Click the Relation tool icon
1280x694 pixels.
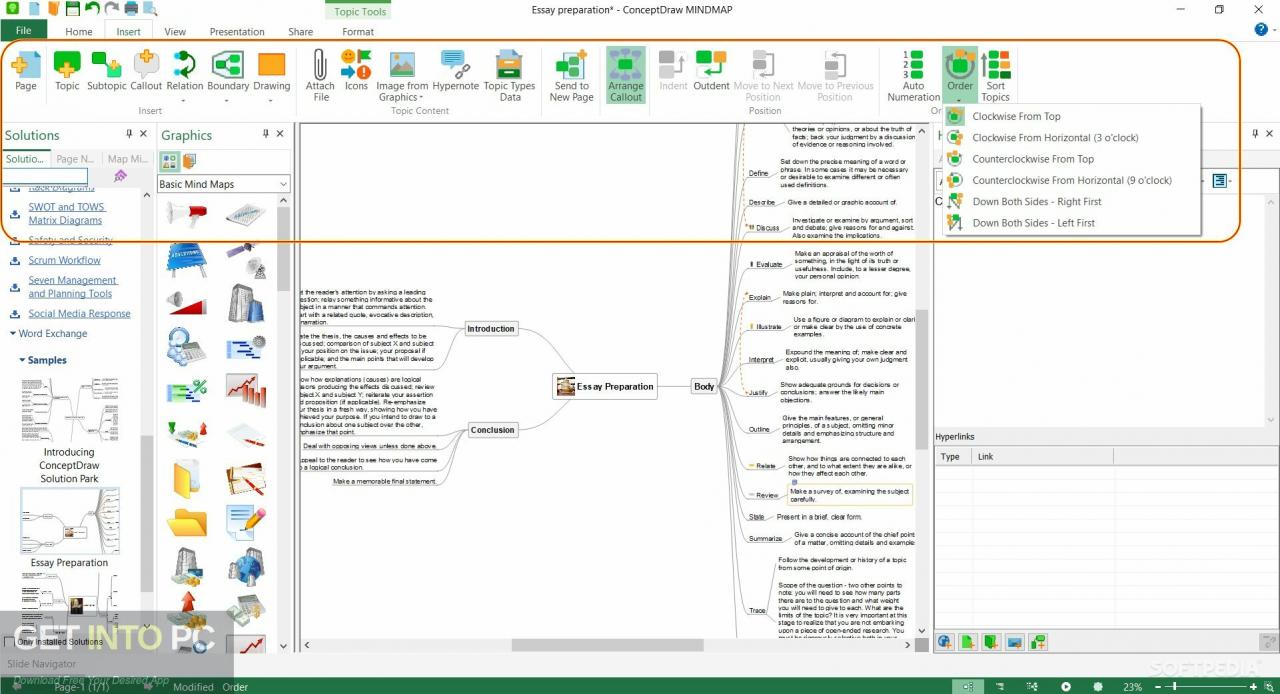click(x=185, y=65)
